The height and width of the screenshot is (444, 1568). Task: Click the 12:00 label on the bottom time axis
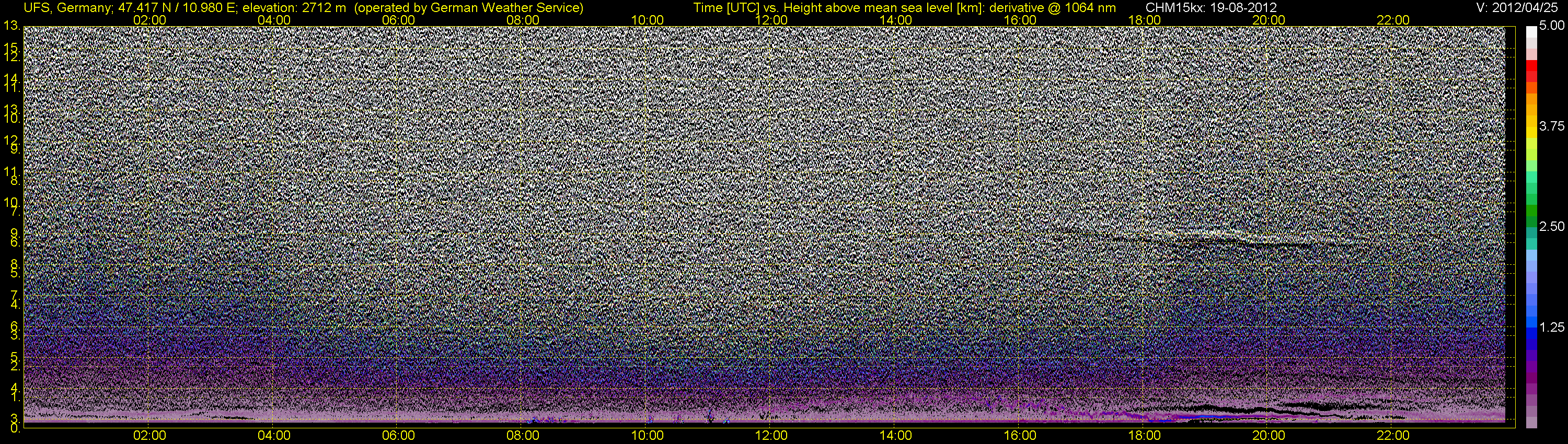771,436
